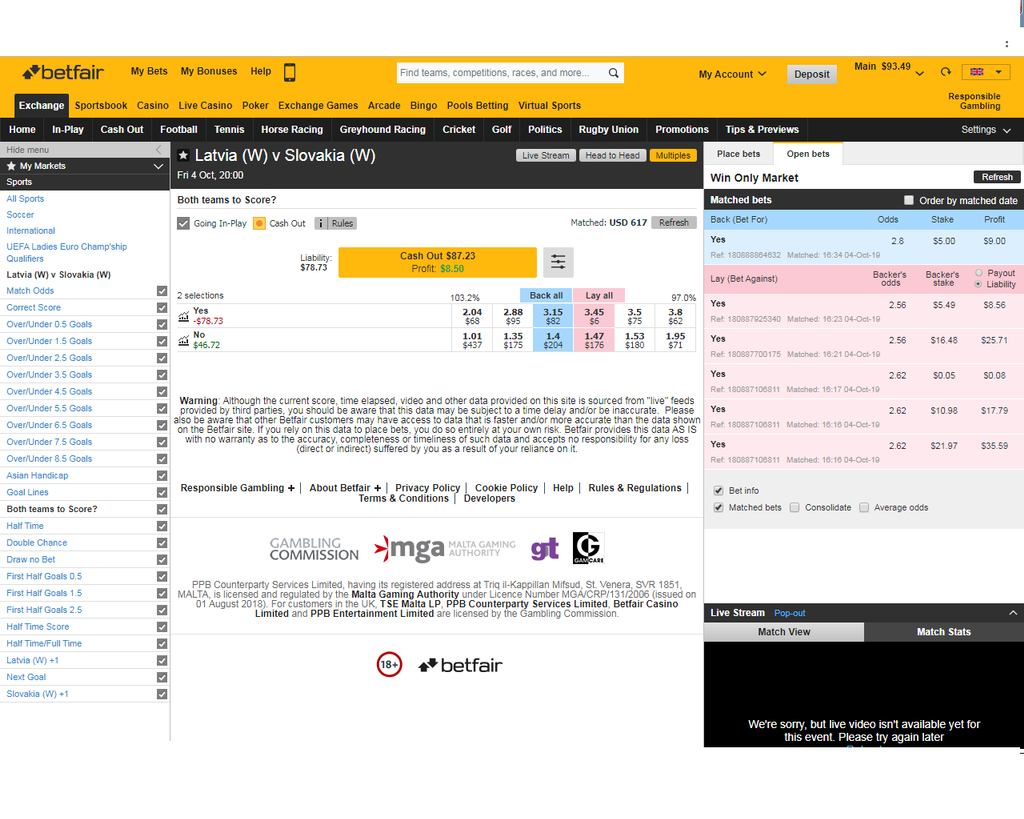The height and width of the screenshot is (819, 1024).
Task: Focus the Find teams search field
Action: point(500,72)
